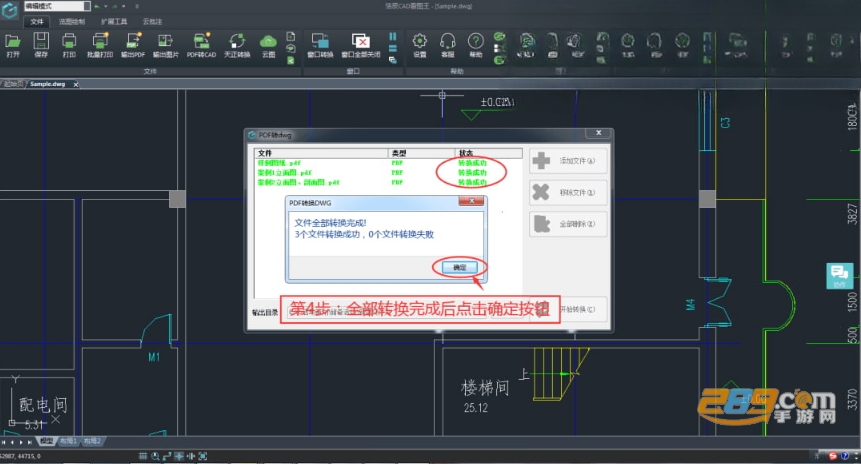The height and width of the screenshot is (464, 861).
Task: Click the 状态 column header
Action: pyautogui.click(x=489, y=153)
